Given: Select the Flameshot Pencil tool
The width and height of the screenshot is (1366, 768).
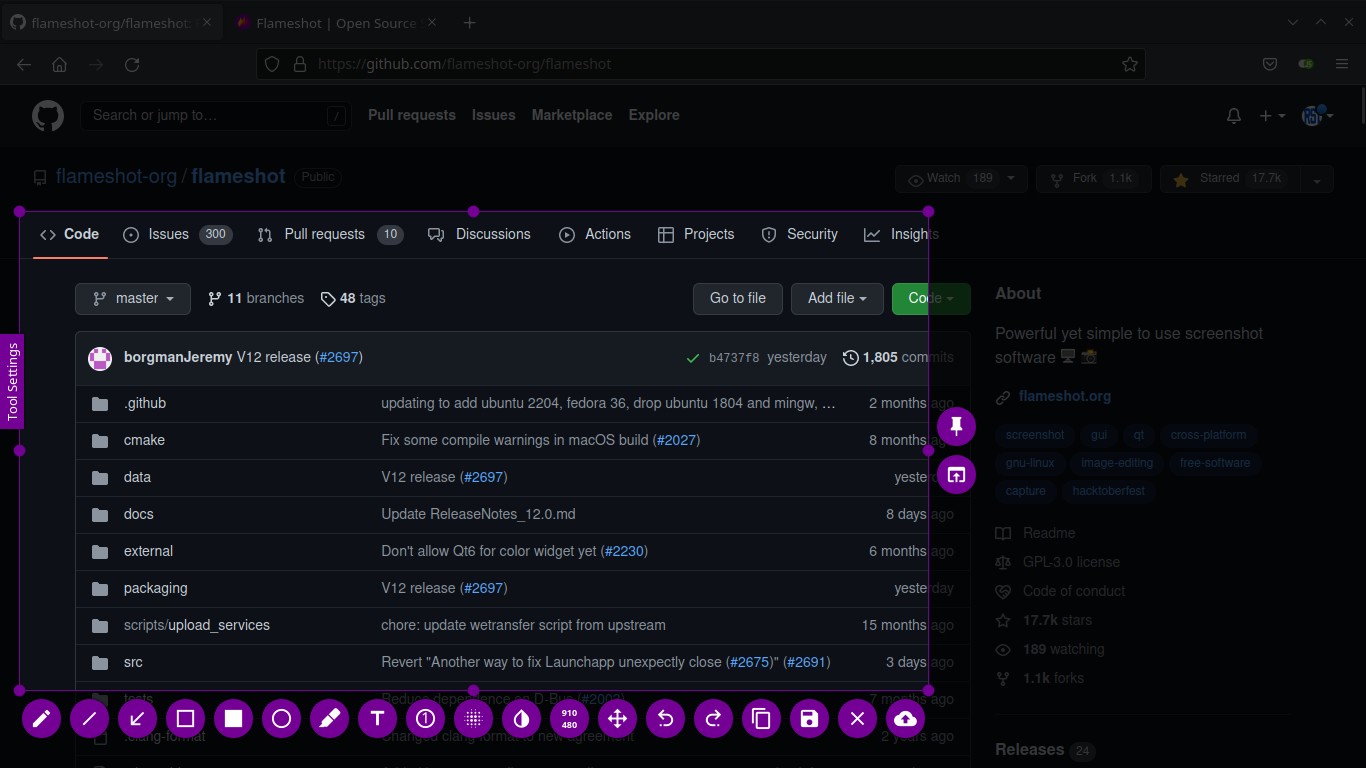Looking at the screenshot, I should click(41, 718).
